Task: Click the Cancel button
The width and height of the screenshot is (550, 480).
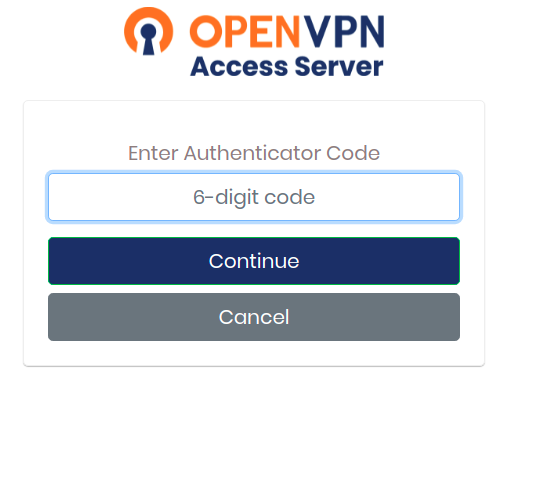Action: [254, 317]
